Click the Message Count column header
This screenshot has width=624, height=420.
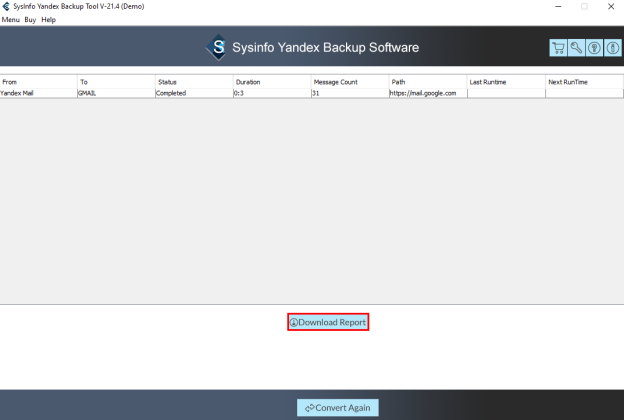[348, 82]
